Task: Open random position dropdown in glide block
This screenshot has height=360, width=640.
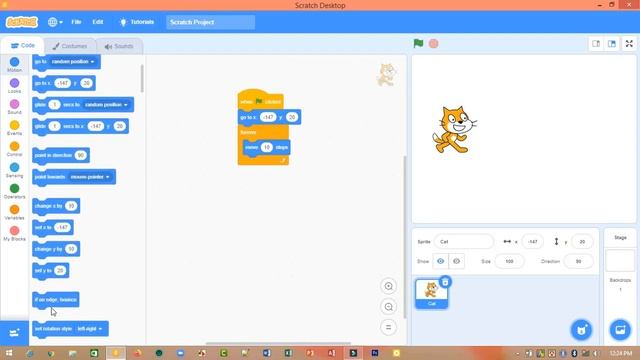Action: click(106, 105)
